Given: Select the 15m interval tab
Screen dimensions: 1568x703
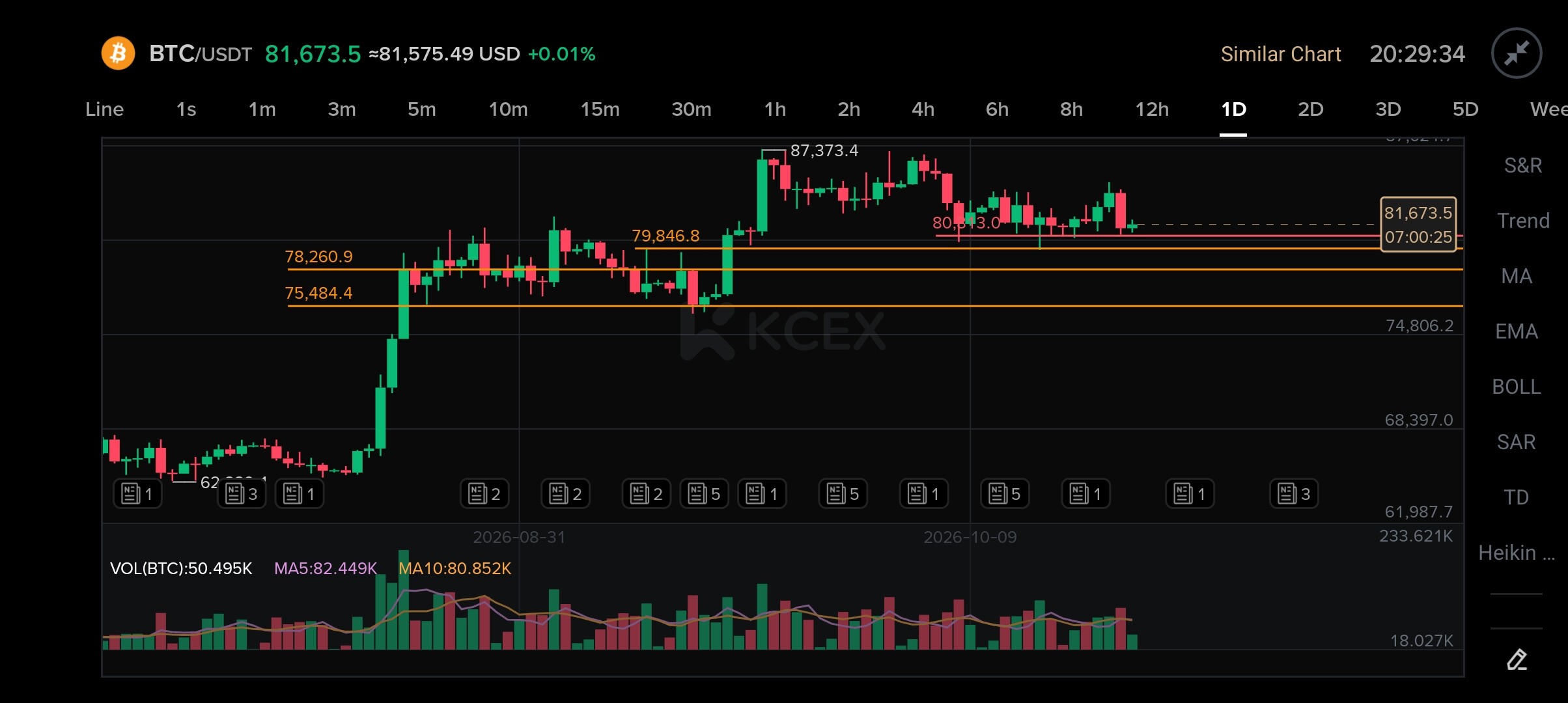Looking at the screenshot, I should coord(600,109).
